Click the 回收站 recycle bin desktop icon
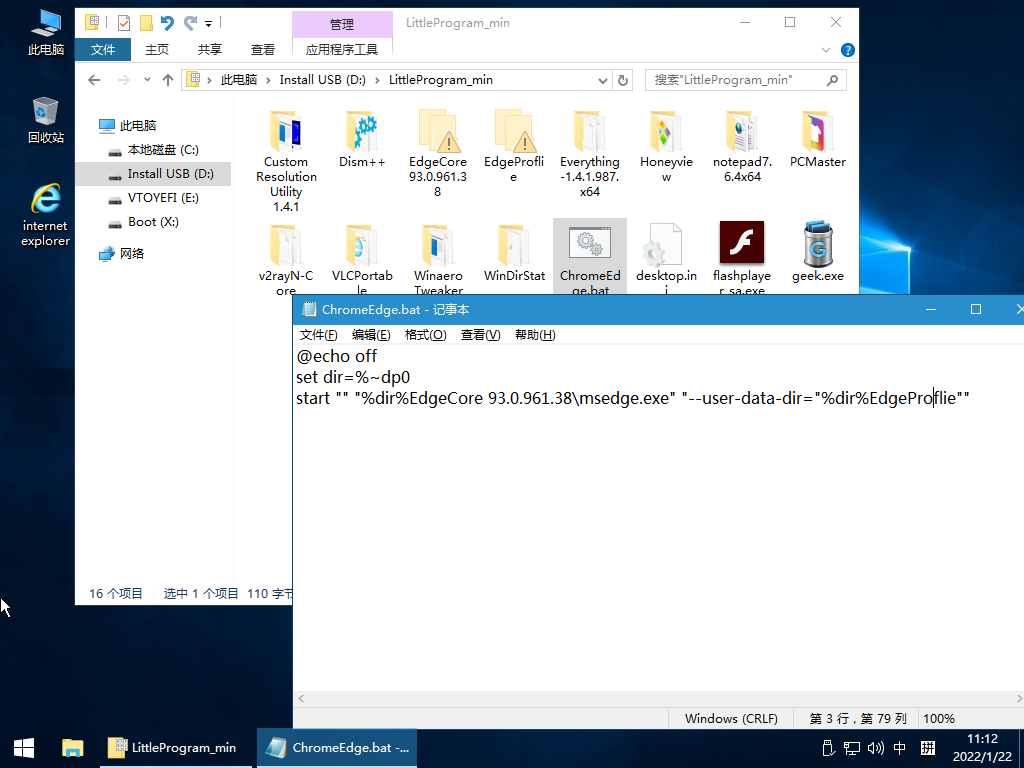Screen dimensions: 1024x768 coord(46,121)
